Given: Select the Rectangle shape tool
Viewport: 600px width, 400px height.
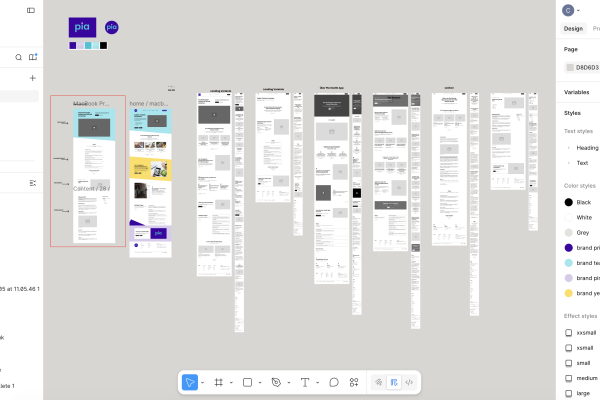Looking at the screenshot, I should pyautogui.click(x=248, y=382).
